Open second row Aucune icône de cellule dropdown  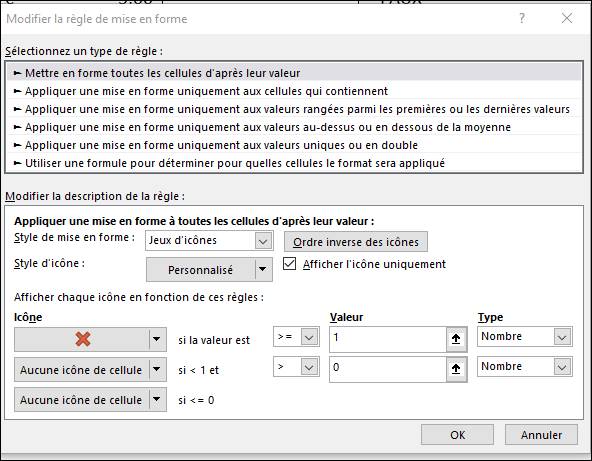pos(90,370)
